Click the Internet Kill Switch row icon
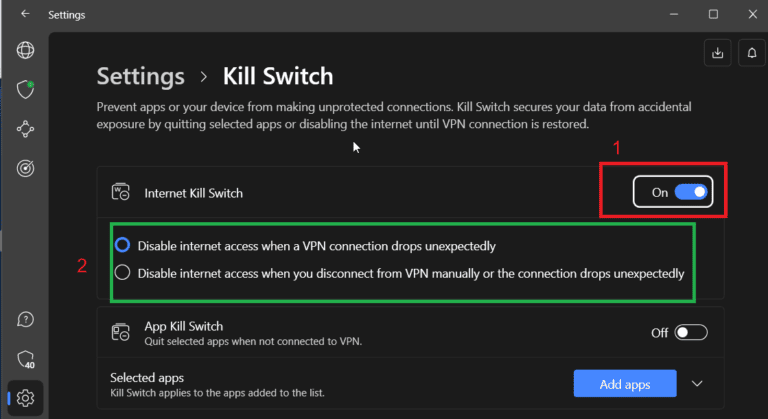 (x=120, y=192)
